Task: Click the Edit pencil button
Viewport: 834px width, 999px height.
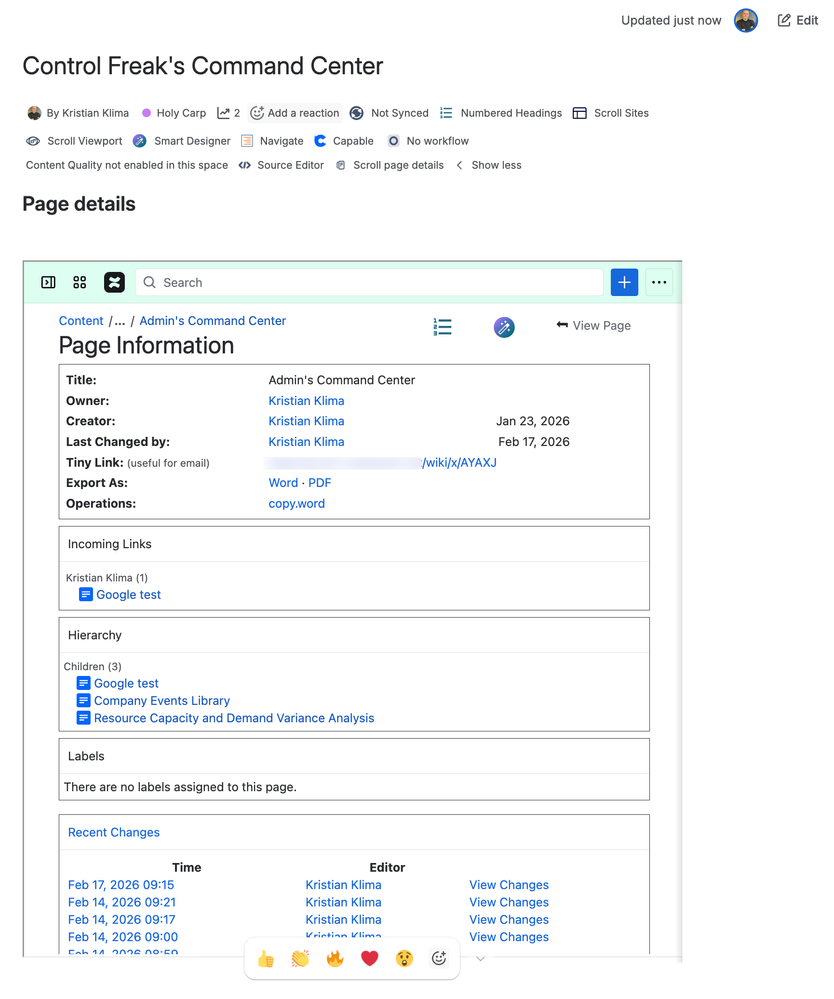Action: (x=797, y=20)
